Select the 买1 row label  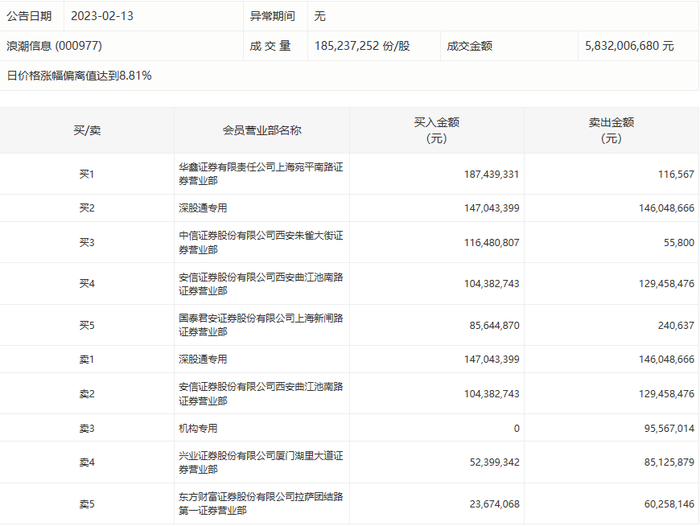(87, 174)
